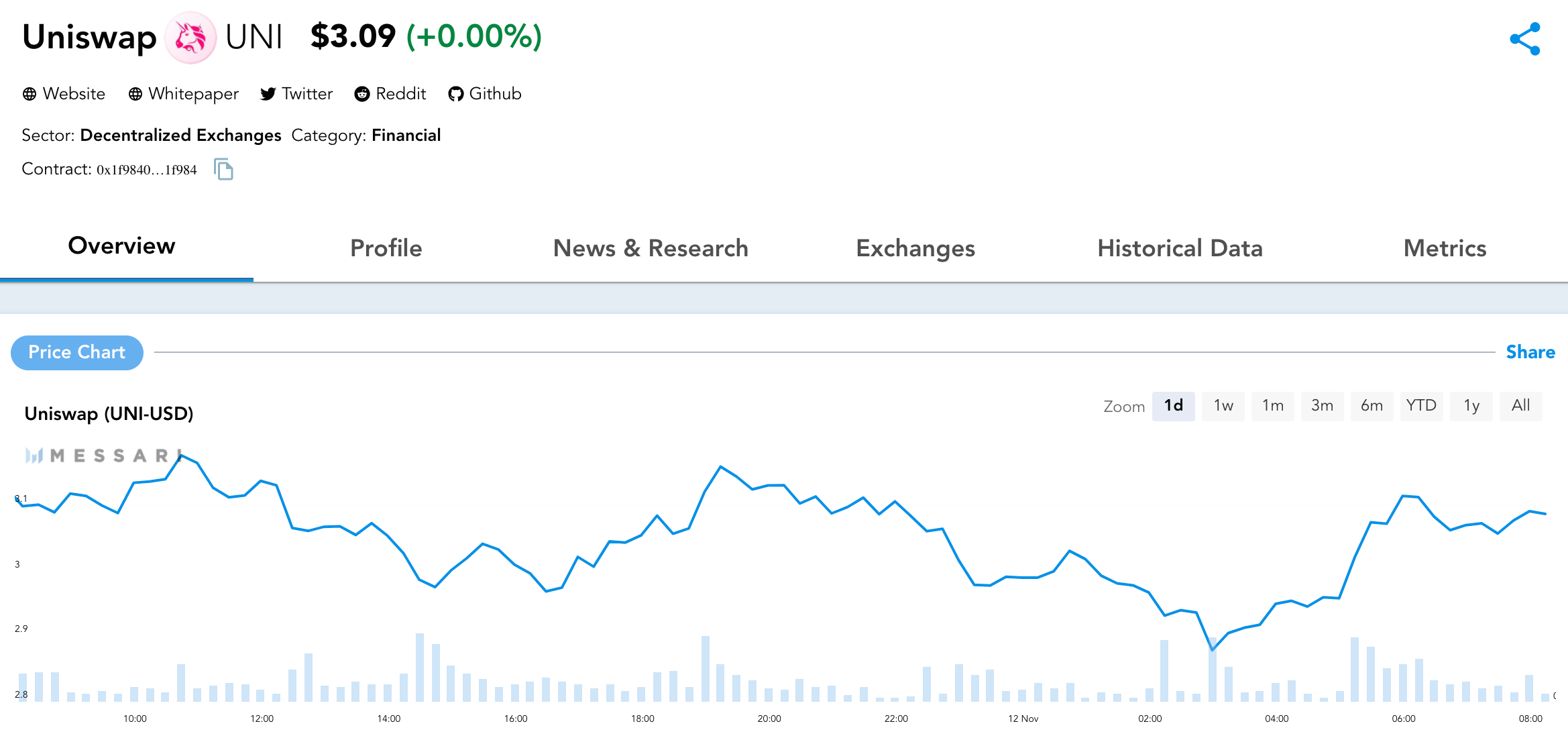Click the Uniswap unicorn logo
1568x742 pixels.
click(190, 38)
